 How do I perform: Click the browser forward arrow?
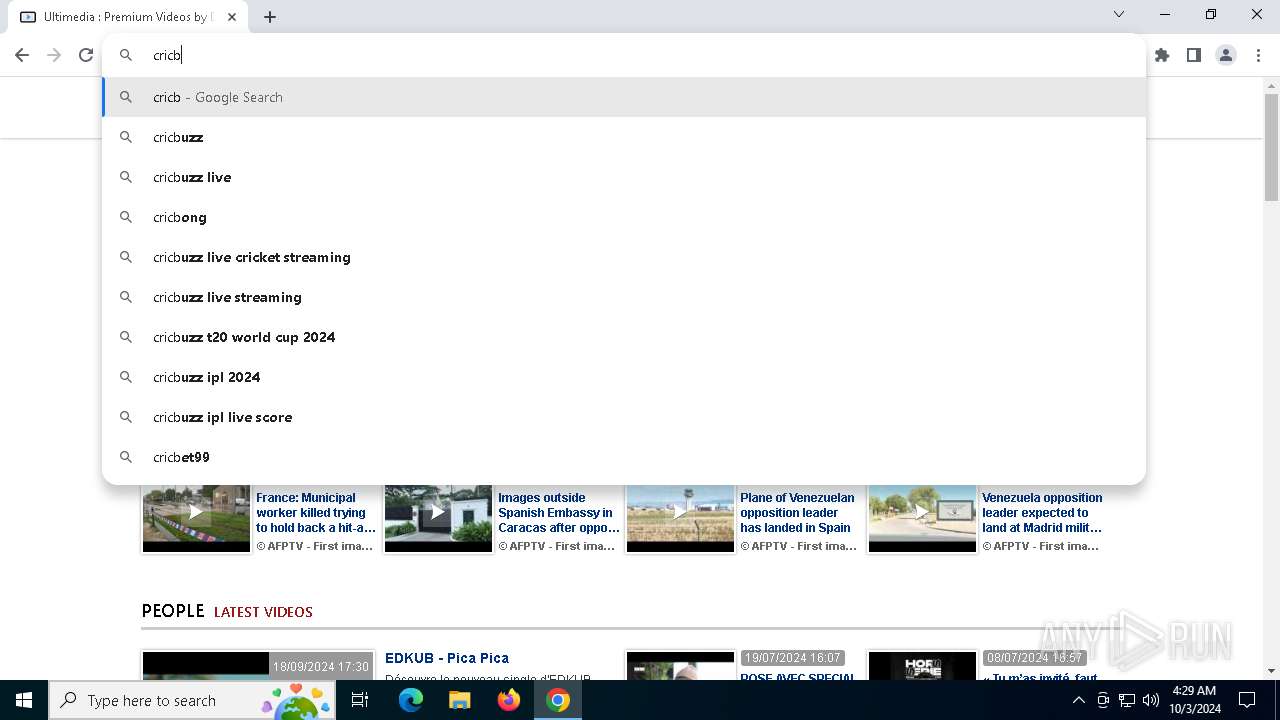54,55
